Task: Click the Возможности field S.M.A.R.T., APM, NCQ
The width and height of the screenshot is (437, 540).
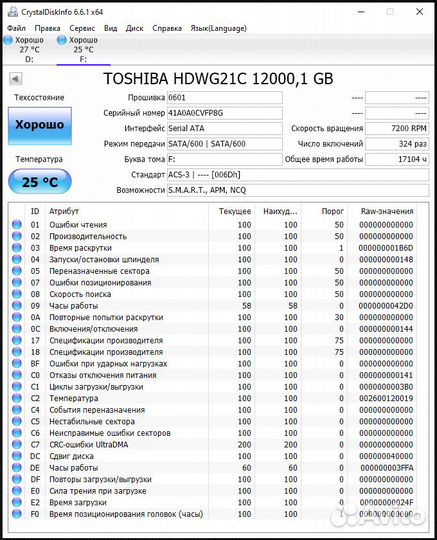Action: [x=298, y=190]
